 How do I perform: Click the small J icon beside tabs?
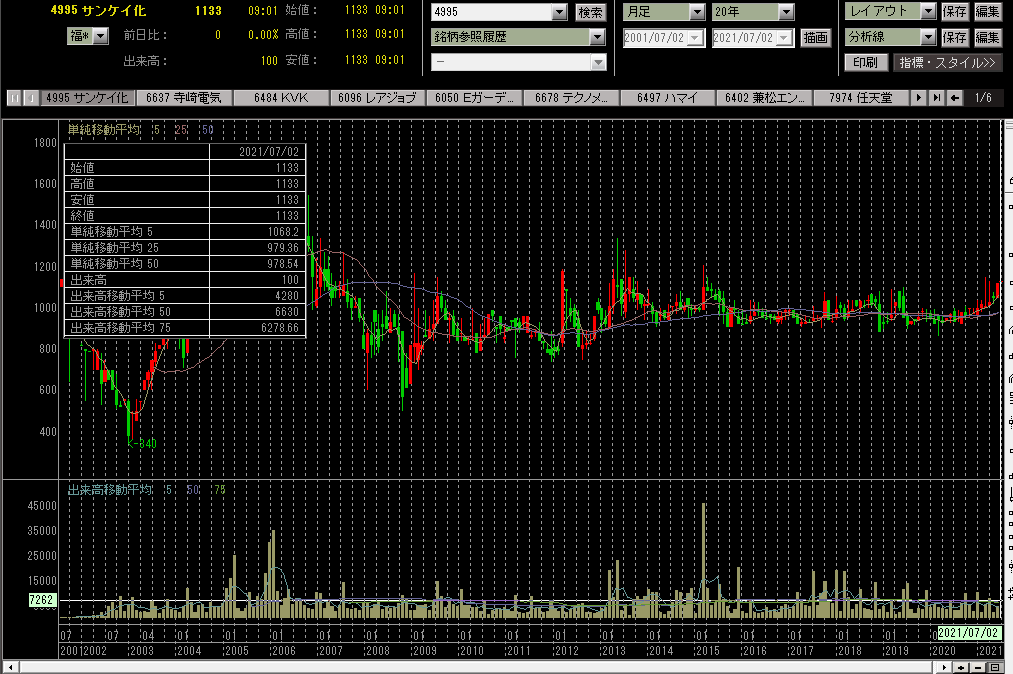31,98
